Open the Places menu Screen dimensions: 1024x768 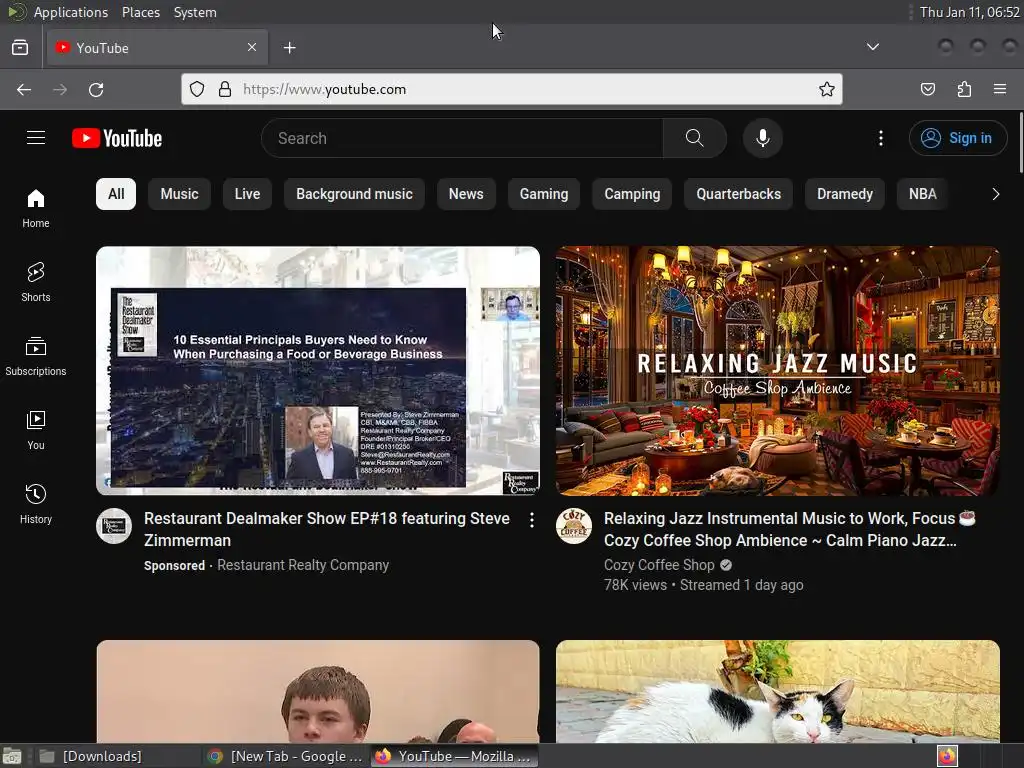[141, 12]
